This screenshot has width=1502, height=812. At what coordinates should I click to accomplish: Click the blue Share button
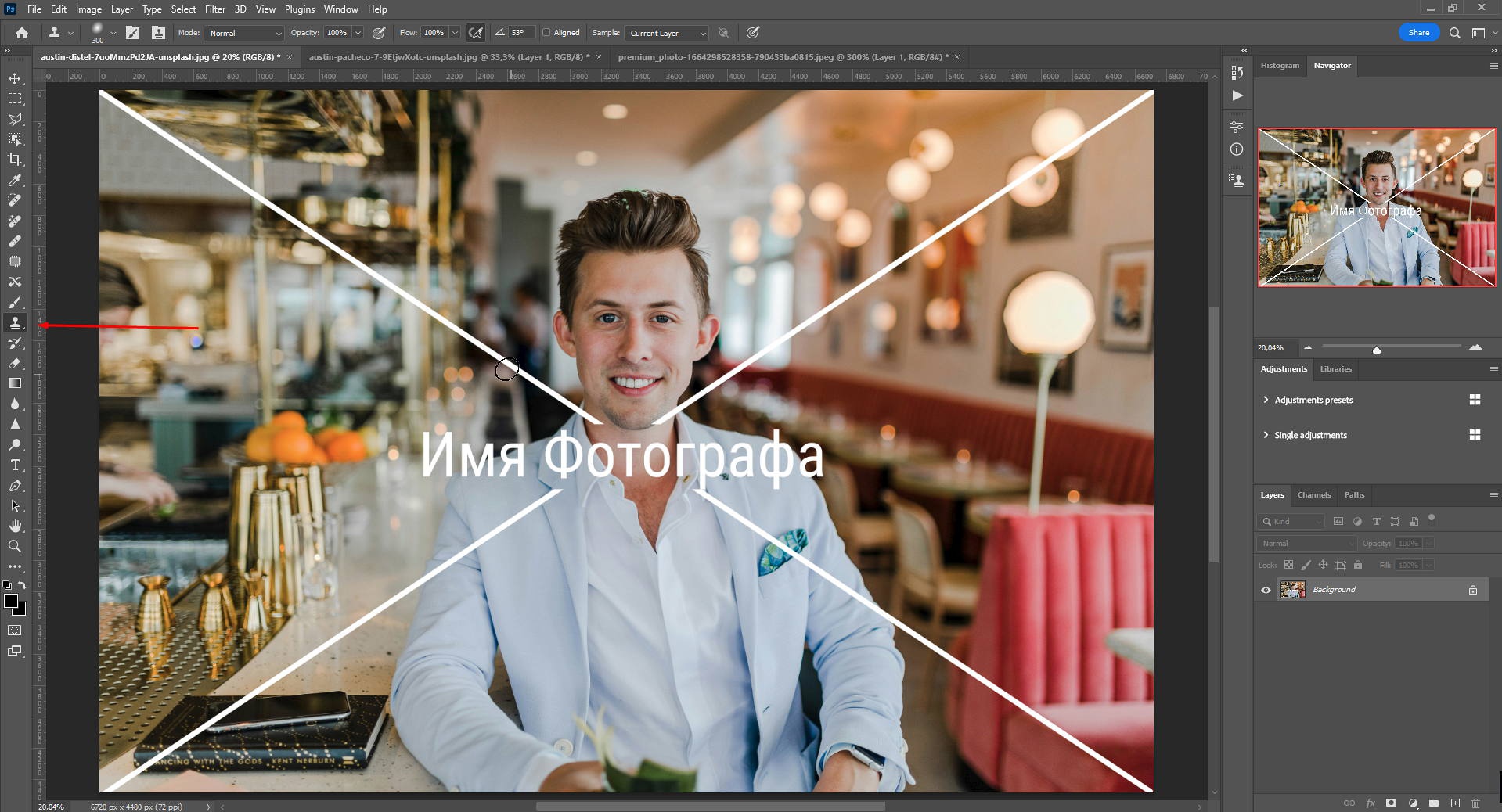click(x=1418, y=32)
